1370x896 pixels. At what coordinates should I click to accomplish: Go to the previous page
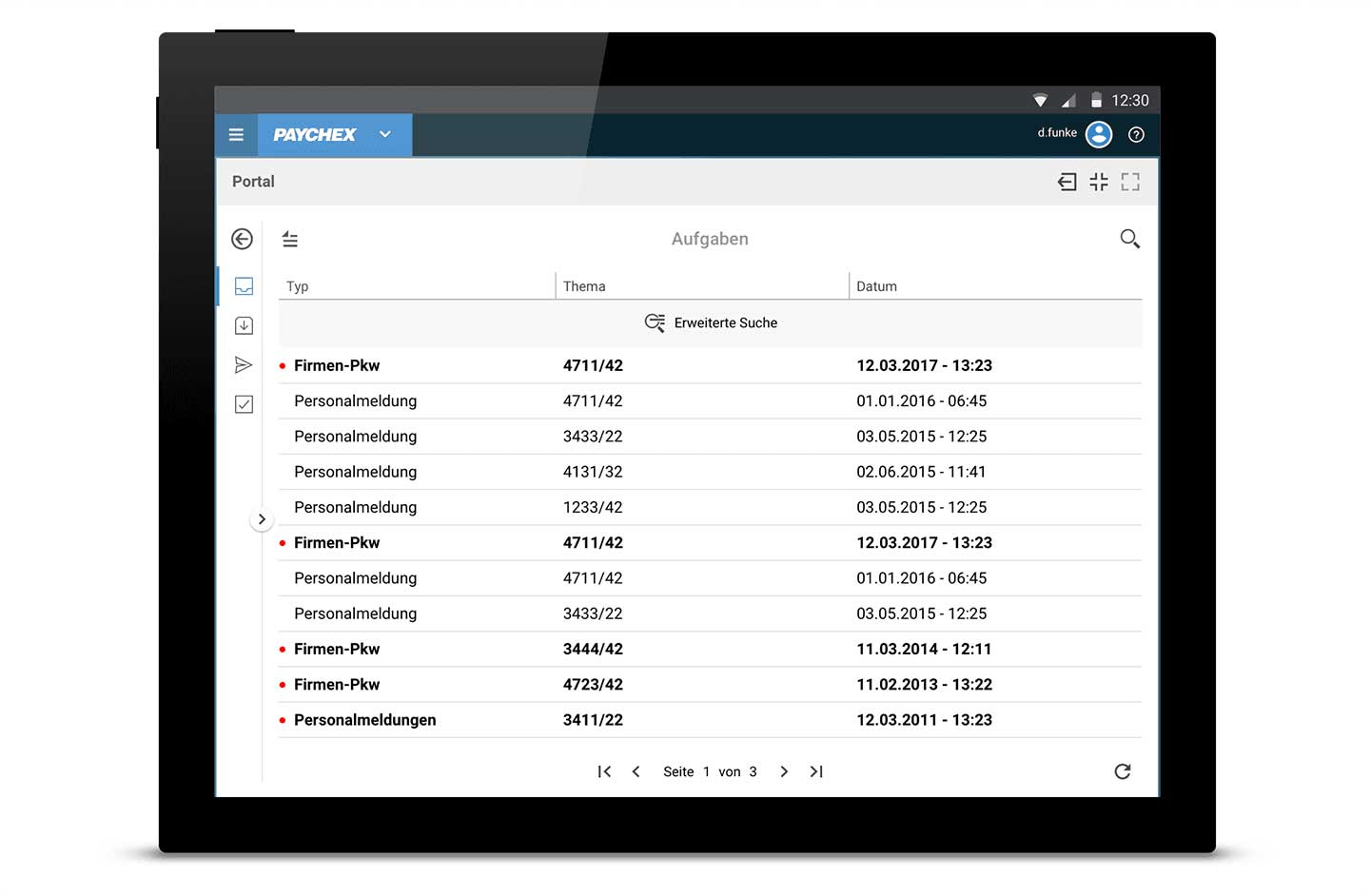(x=636, y=771)
